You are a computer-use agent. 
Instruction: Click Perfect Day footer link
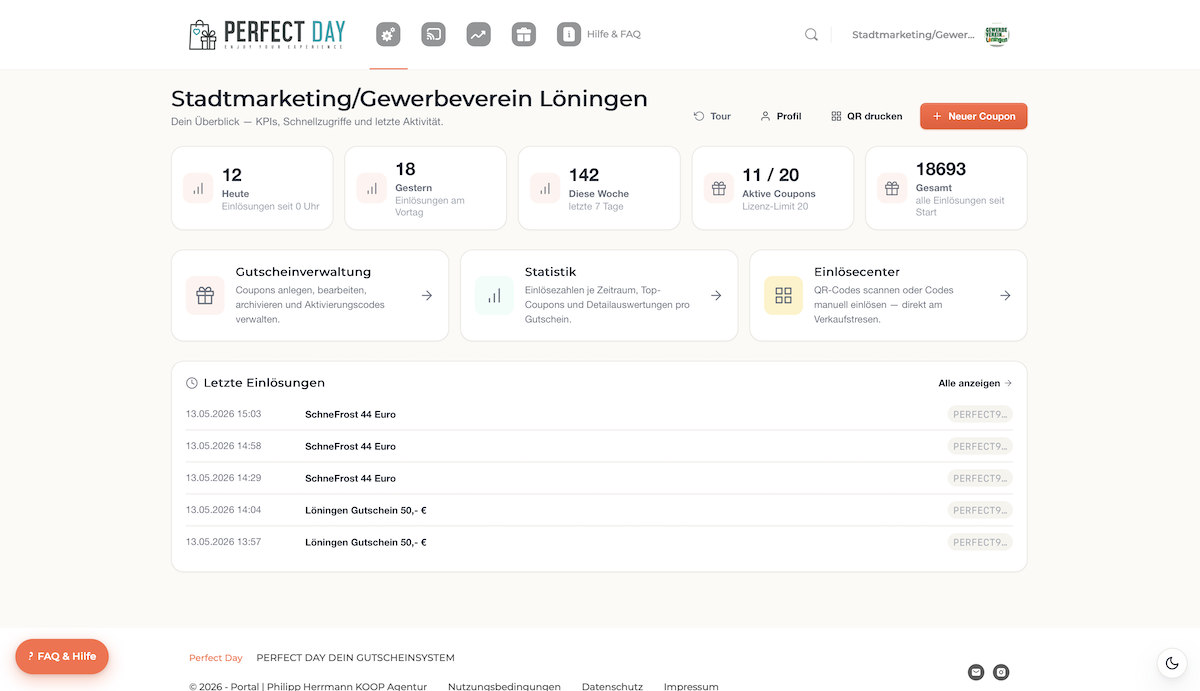216,658
